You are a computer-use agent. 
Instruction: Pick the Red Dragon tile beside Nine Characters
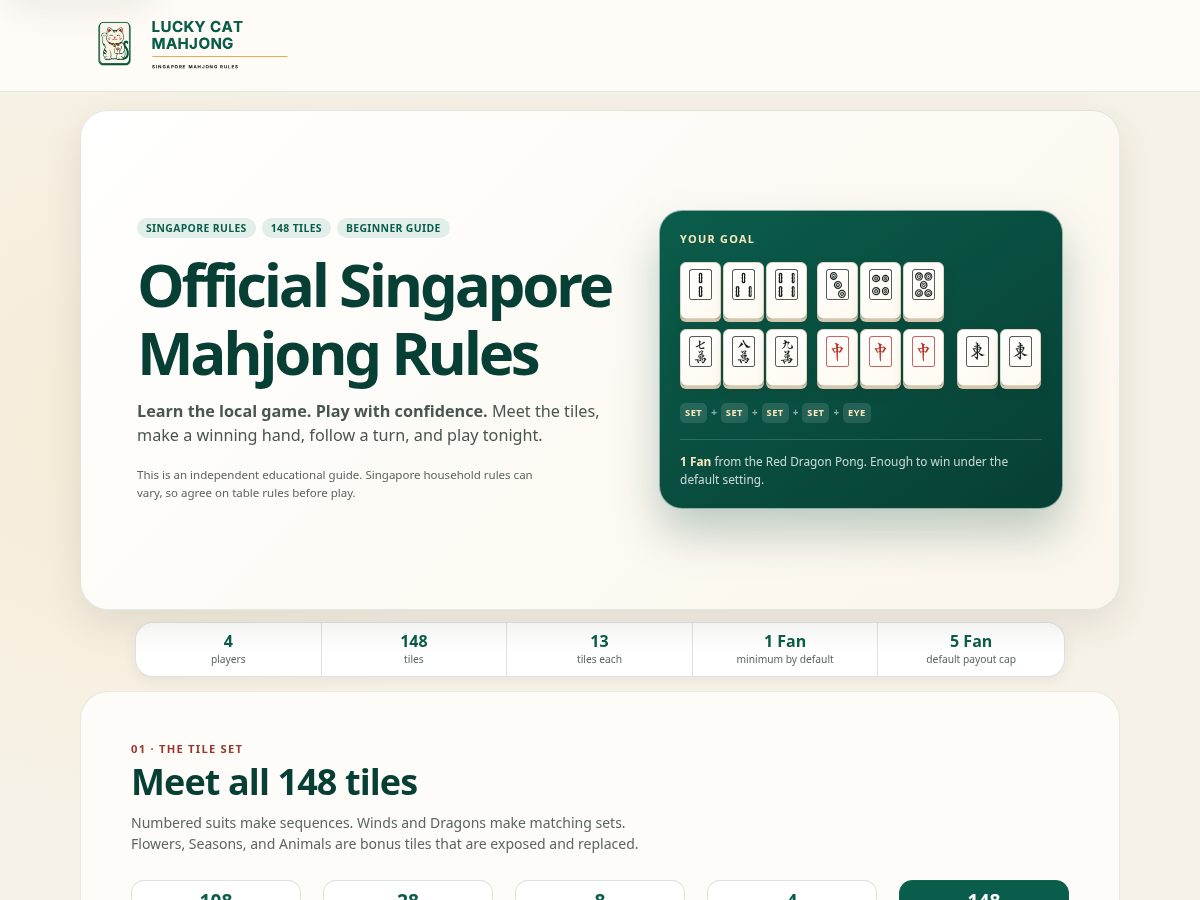837,357
